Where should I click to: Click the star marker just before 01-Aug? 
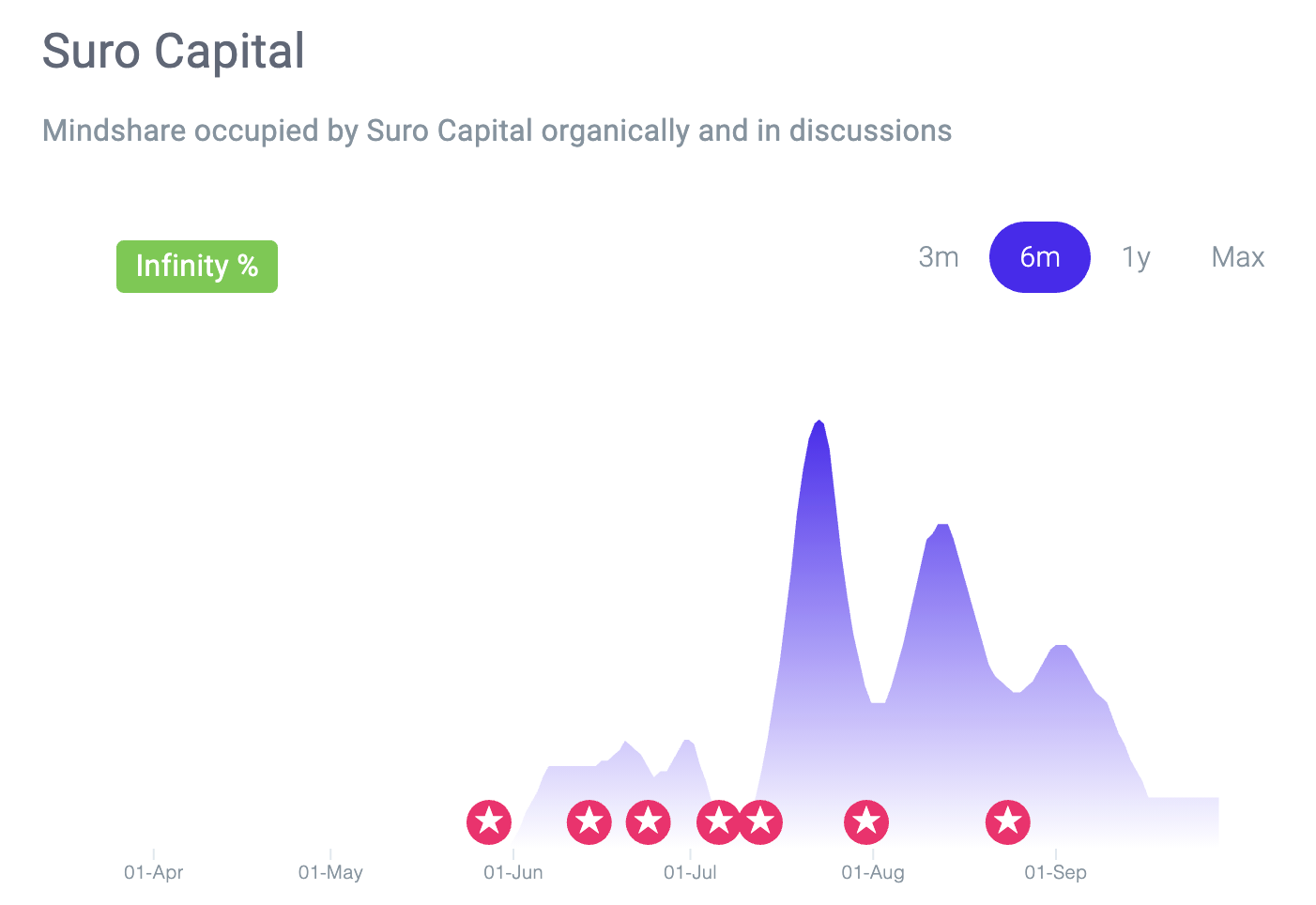[866, 823]
